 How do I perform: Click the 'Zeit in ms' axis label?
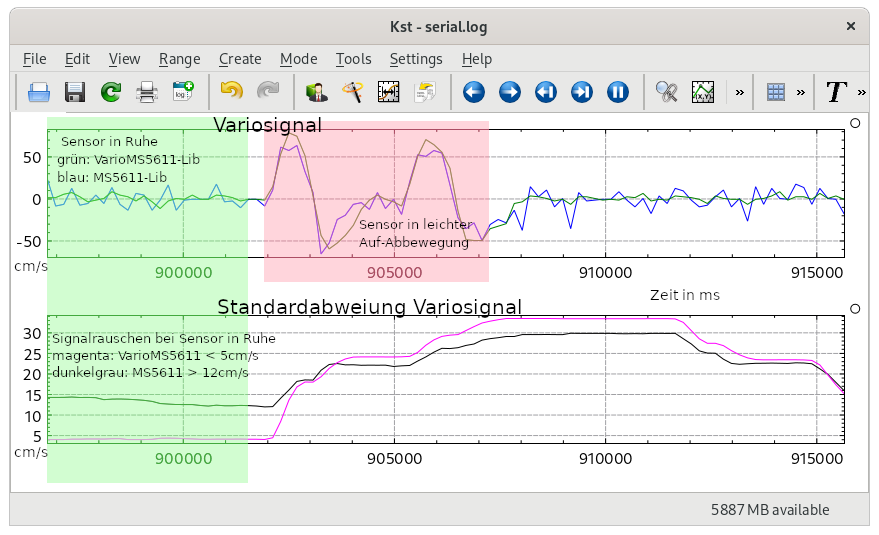pos(684,295)
